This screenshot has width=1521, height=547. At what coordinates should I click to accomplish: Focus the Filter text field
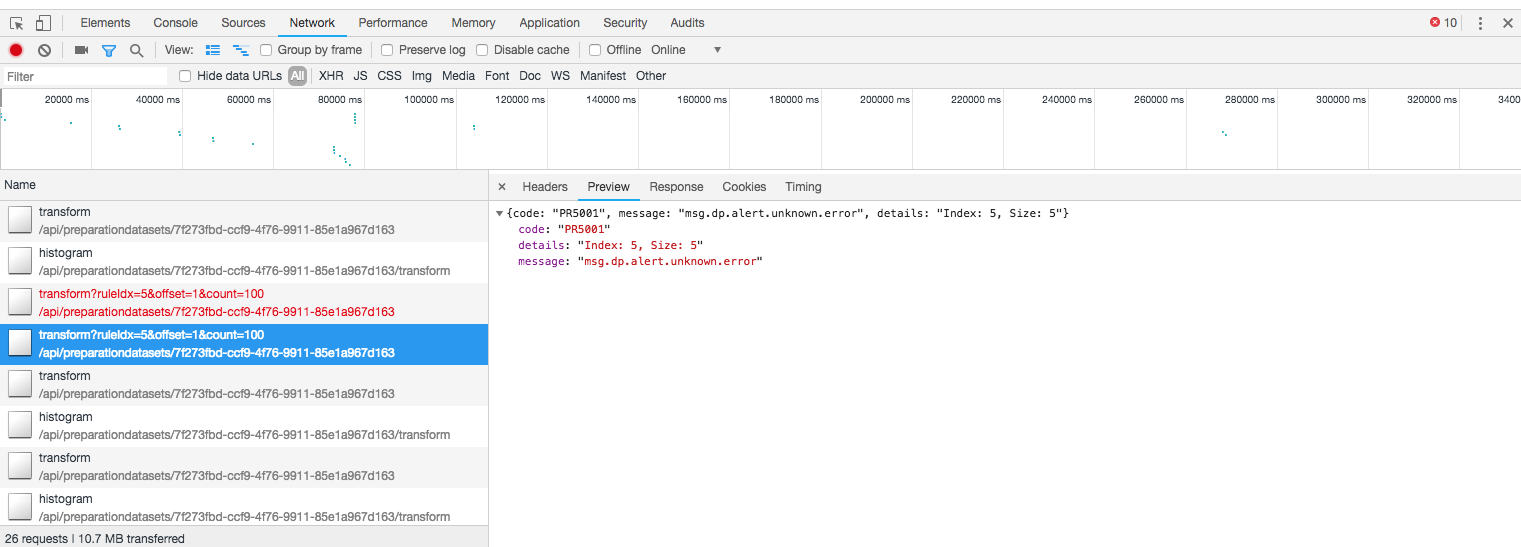tap(84, 77)
